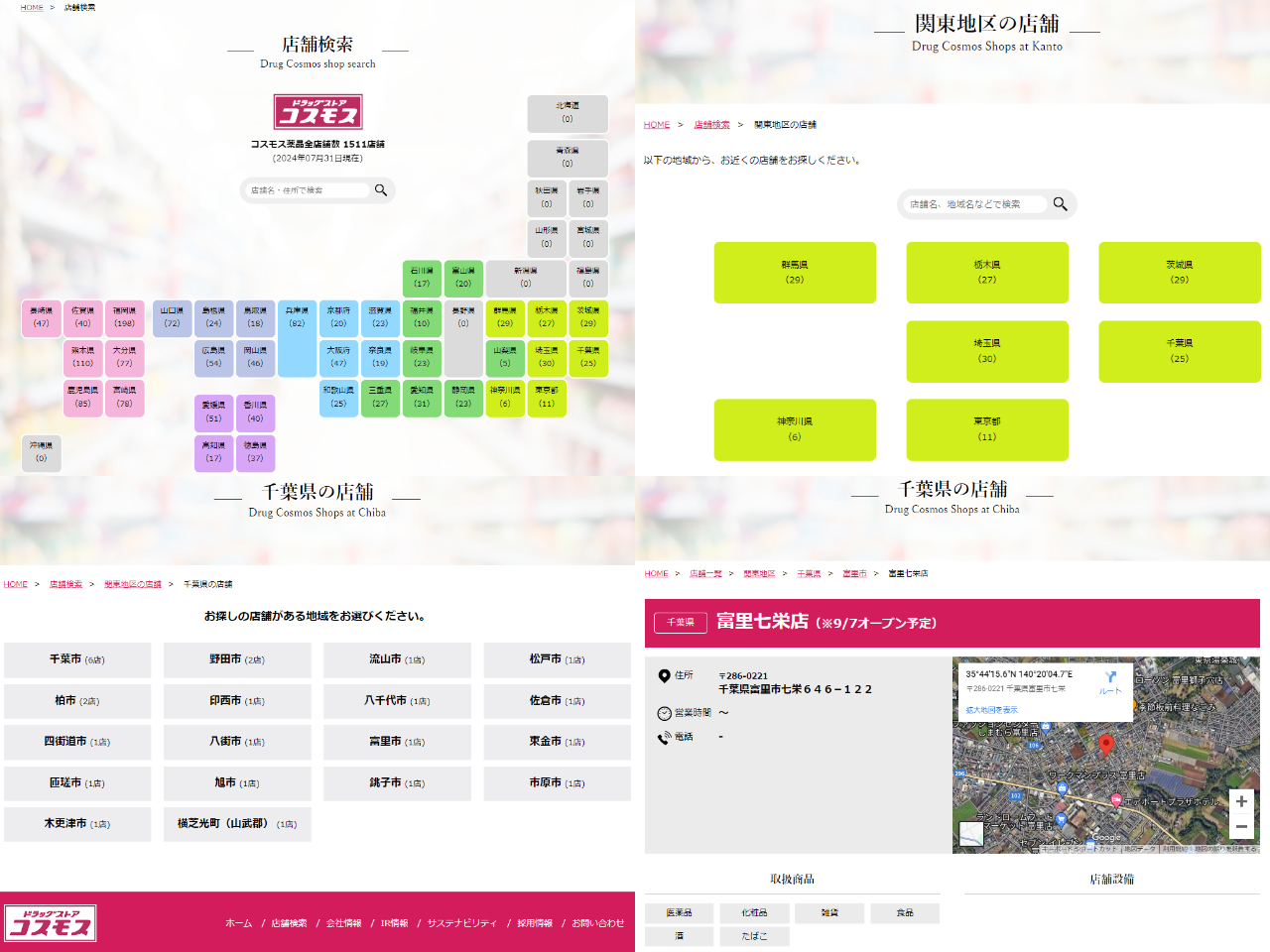Screen dimensions: 1270x952
Task: Click the red location marker on the map
Action: pos(1106,745)
